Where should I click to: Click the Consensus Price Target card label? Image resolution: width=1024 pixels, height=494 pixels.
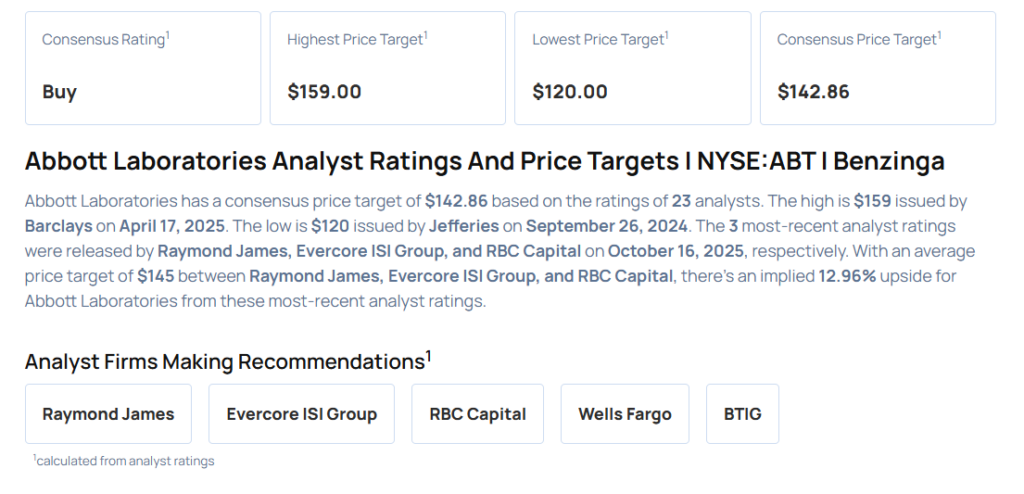[x=859, y=39]
